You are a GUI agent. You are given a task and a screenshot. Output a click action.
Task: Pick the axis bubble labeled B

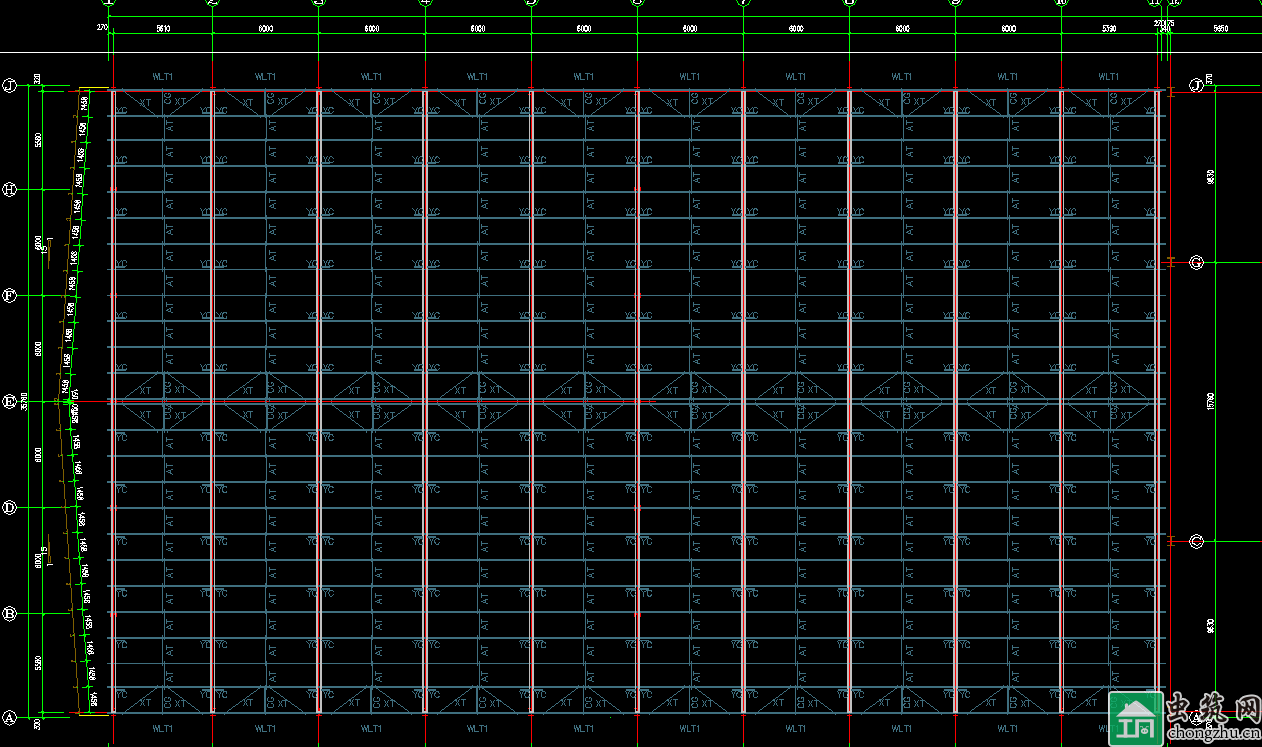click(10, 614)
